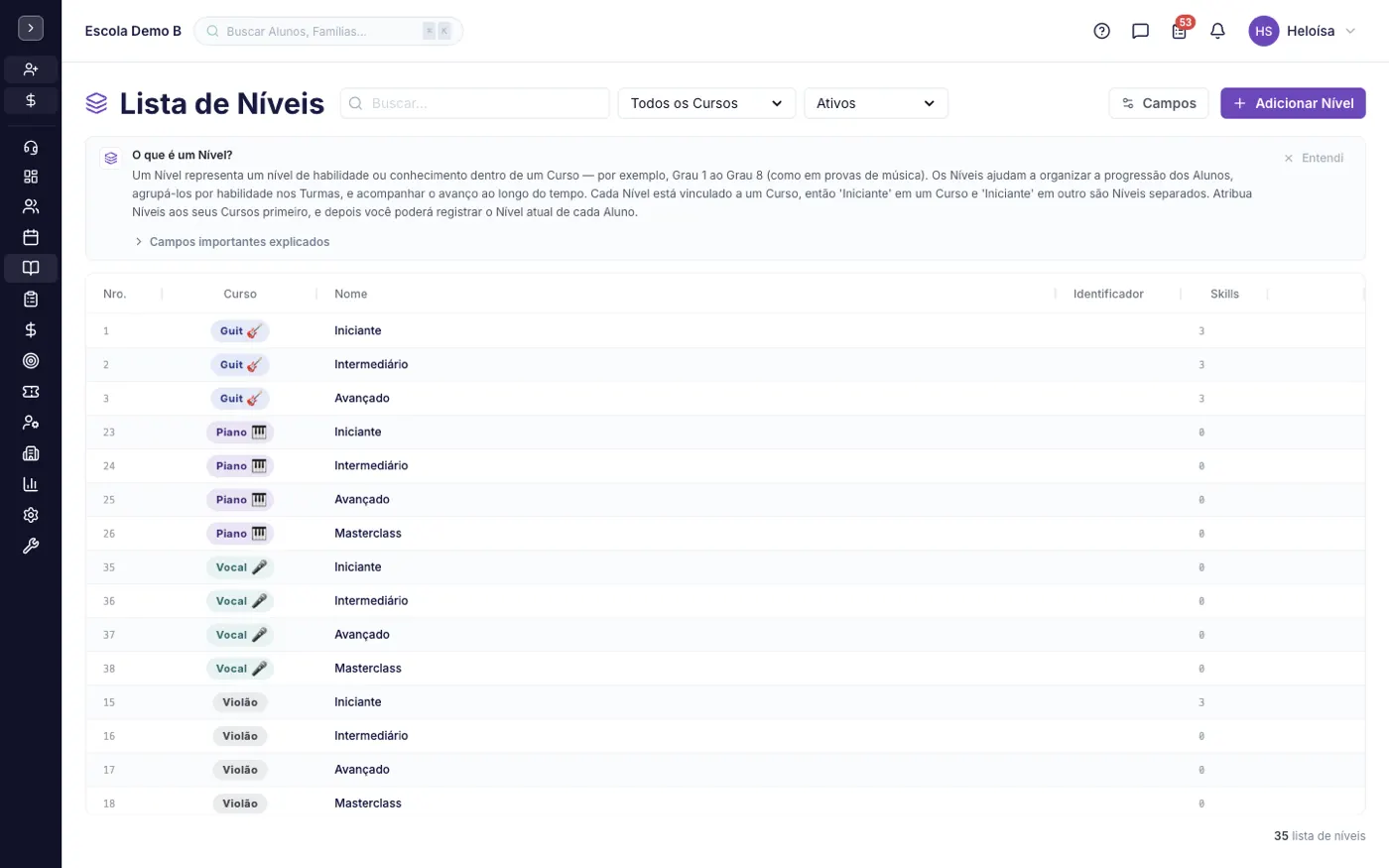
Task: Click Intermediário in the Violão row 16
Action: click(x=371, y=735)
